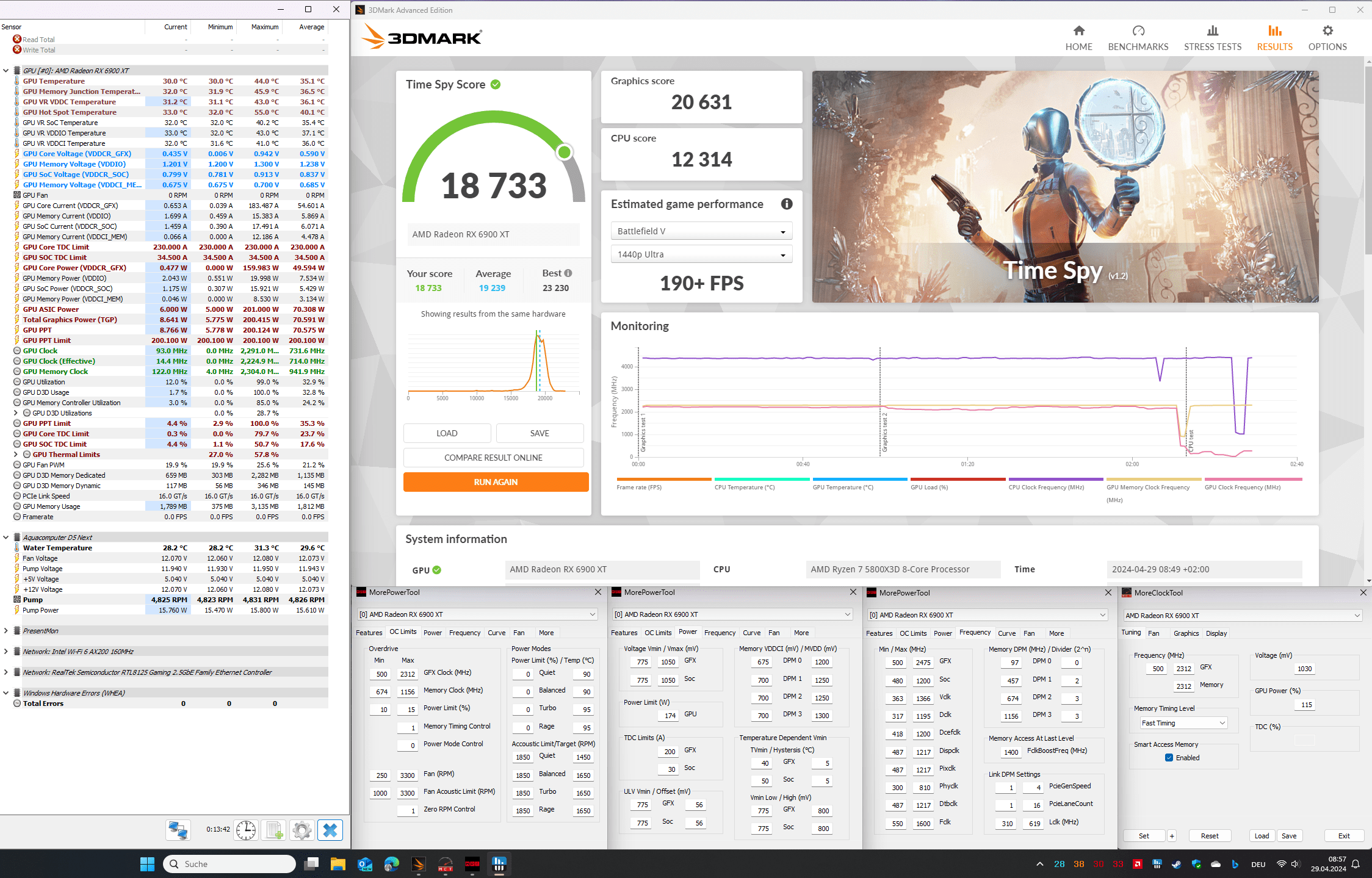Click Set button in MoreClockTool
Screen dimensions: 1372x878
click(x=1143, y=836)
